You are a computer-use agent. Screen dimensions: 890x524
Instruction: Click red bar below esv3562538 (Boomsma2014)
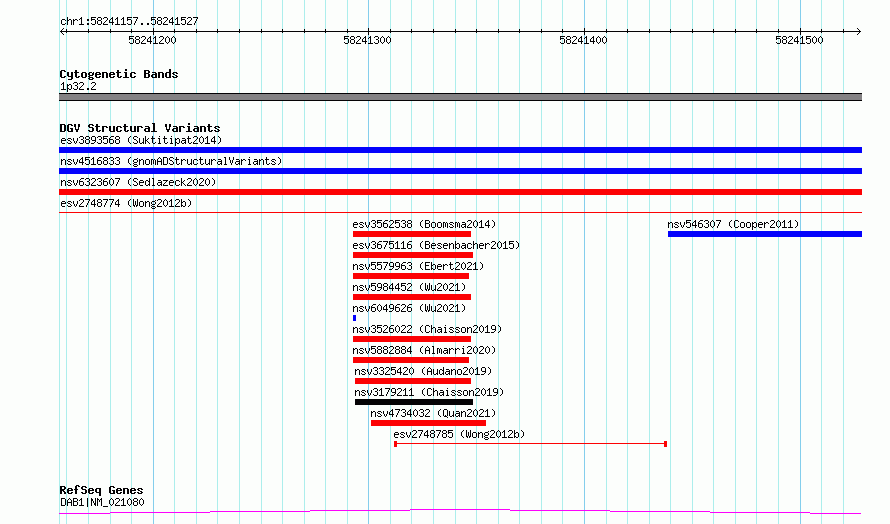[x=412, y=234]
